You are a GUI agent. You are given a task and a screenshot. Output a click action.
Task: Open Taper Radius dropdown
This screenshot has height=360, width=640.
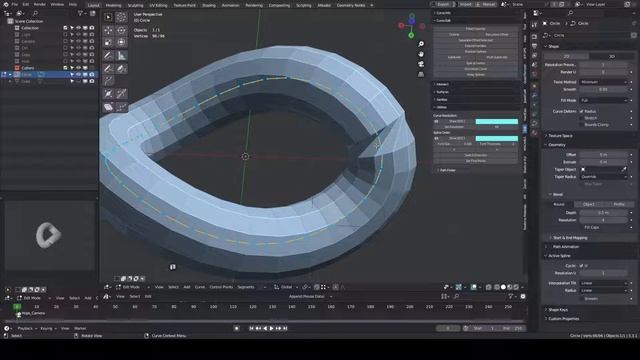[603, 177]
